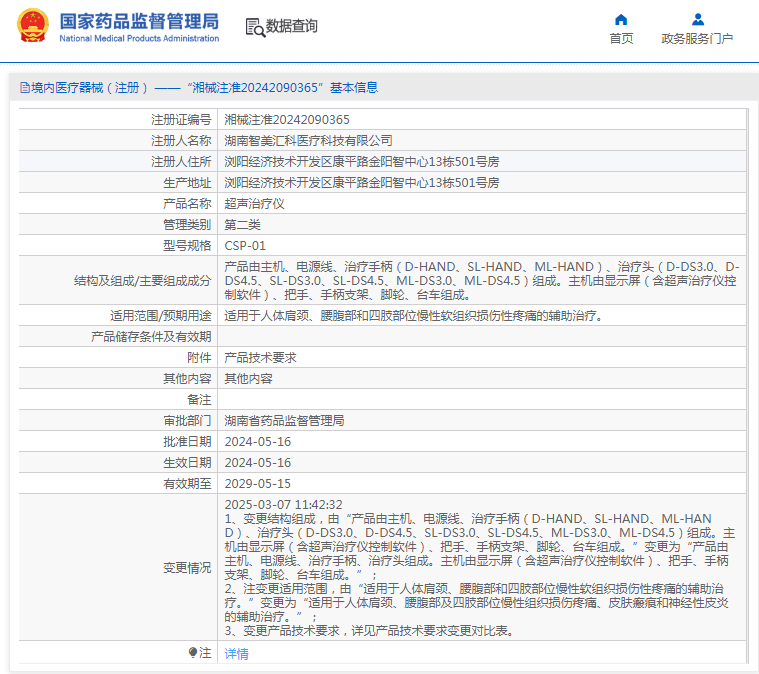The image size is (759, 674).
Task: Click the 首页 home icon
Action: point(621,19)
